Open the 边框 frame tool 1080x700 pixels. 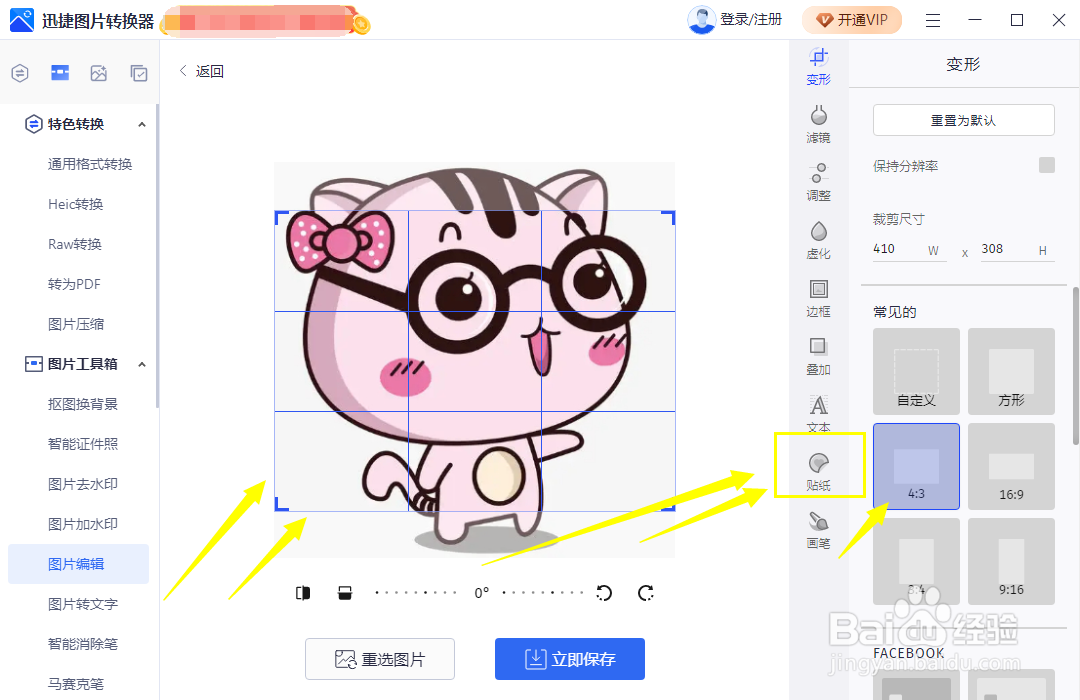[818, 298]
